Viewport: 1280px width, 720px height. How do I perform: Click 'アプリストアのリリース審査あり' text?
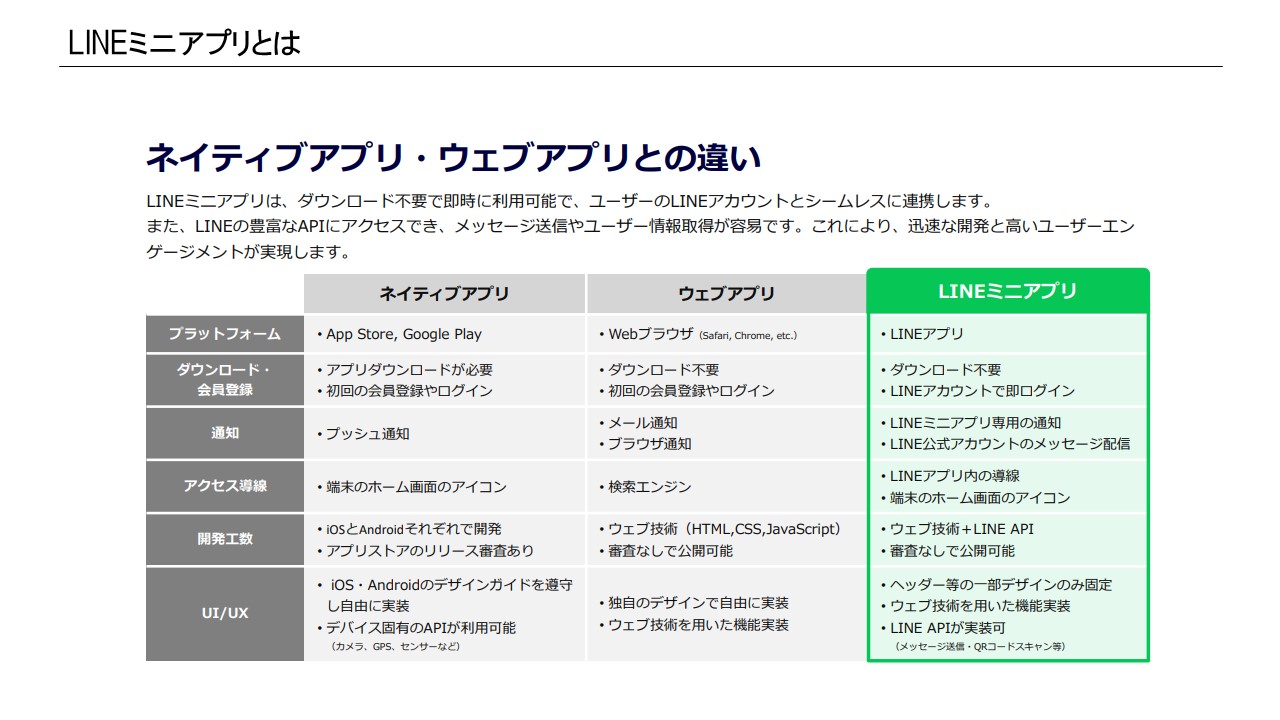point(430,551)
